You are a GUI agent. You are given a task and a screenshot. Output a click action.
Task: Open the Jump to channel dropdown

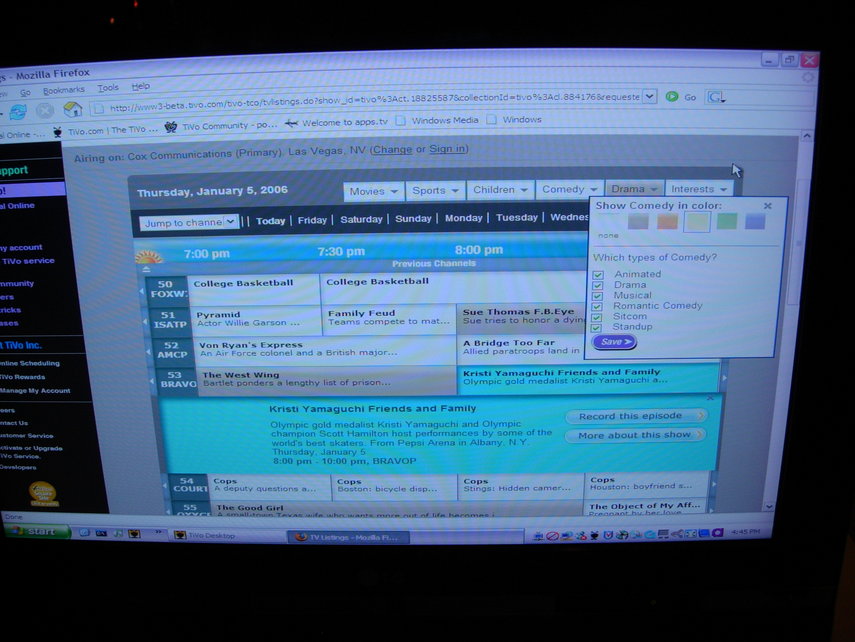point(189,223)
